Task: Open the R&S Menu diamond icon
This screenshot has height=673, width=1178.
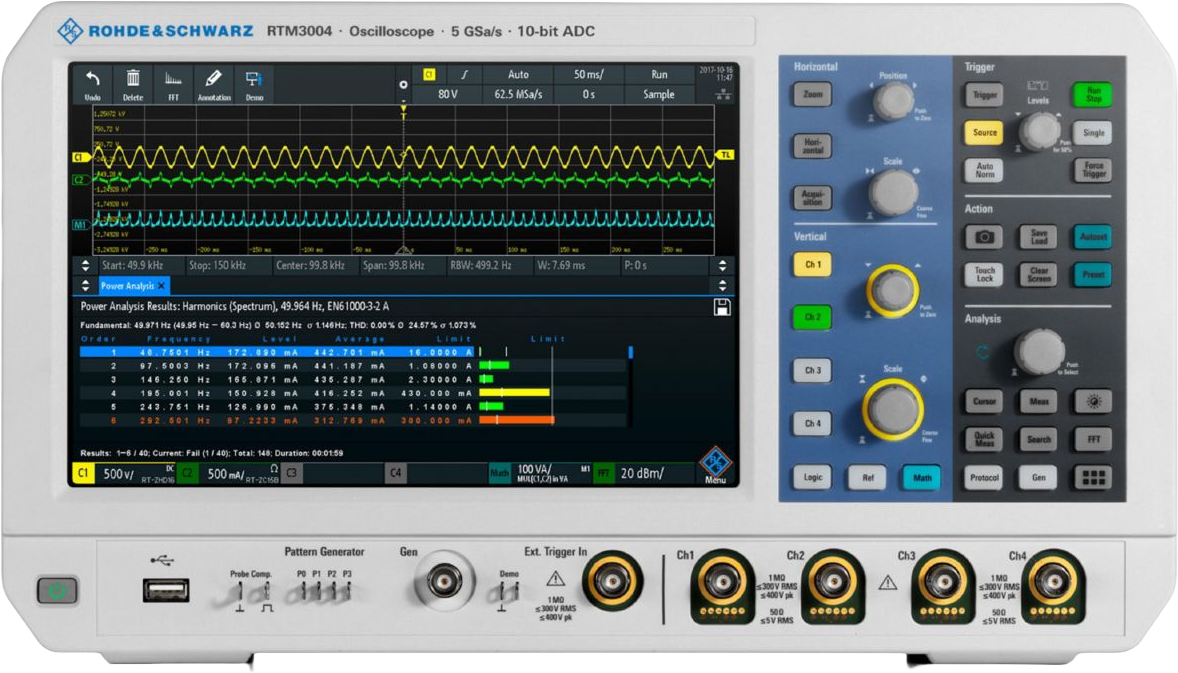Action: point(714,465)
